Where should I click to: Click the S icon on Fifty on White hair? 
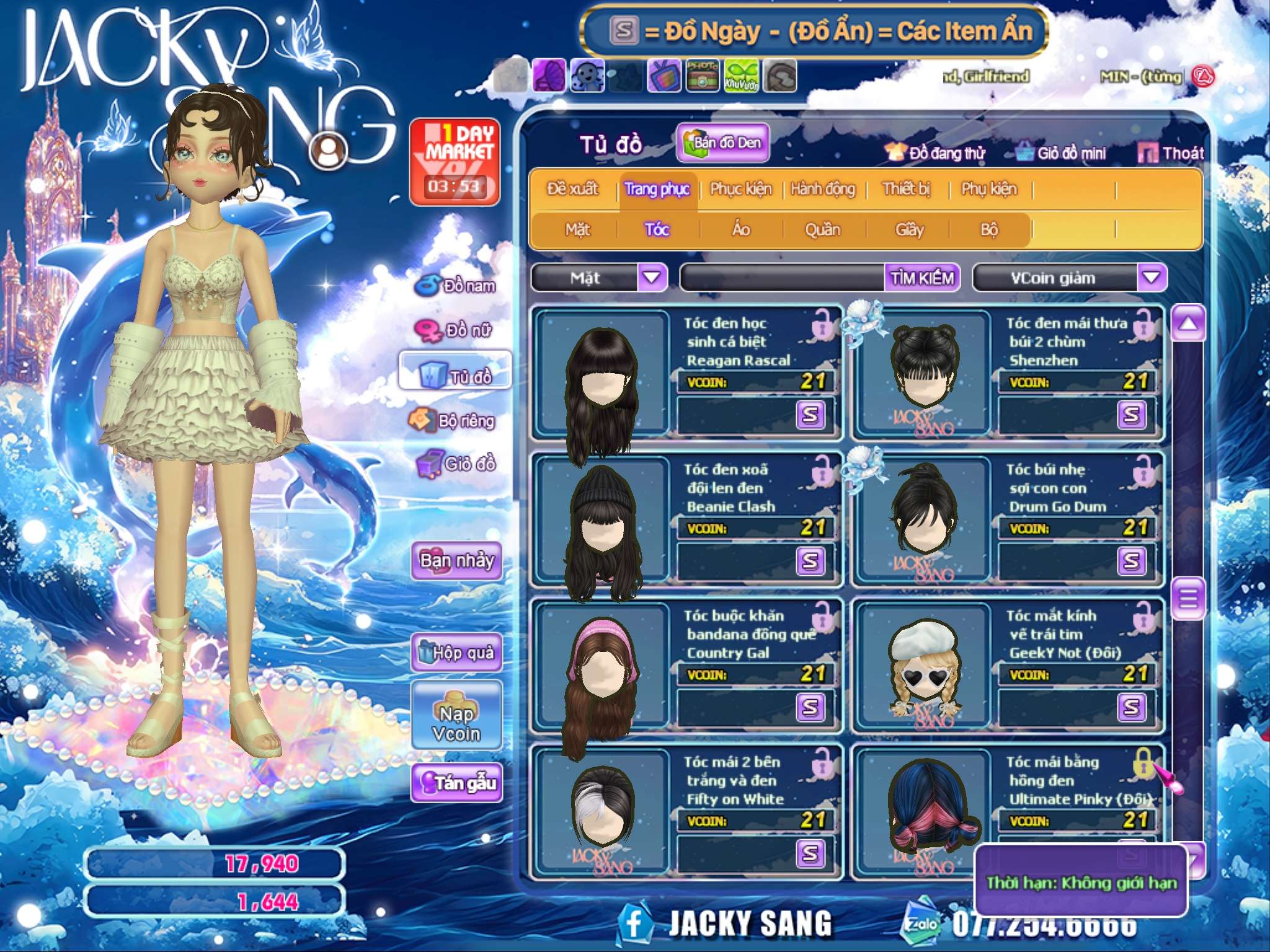[x=810, y=853]
